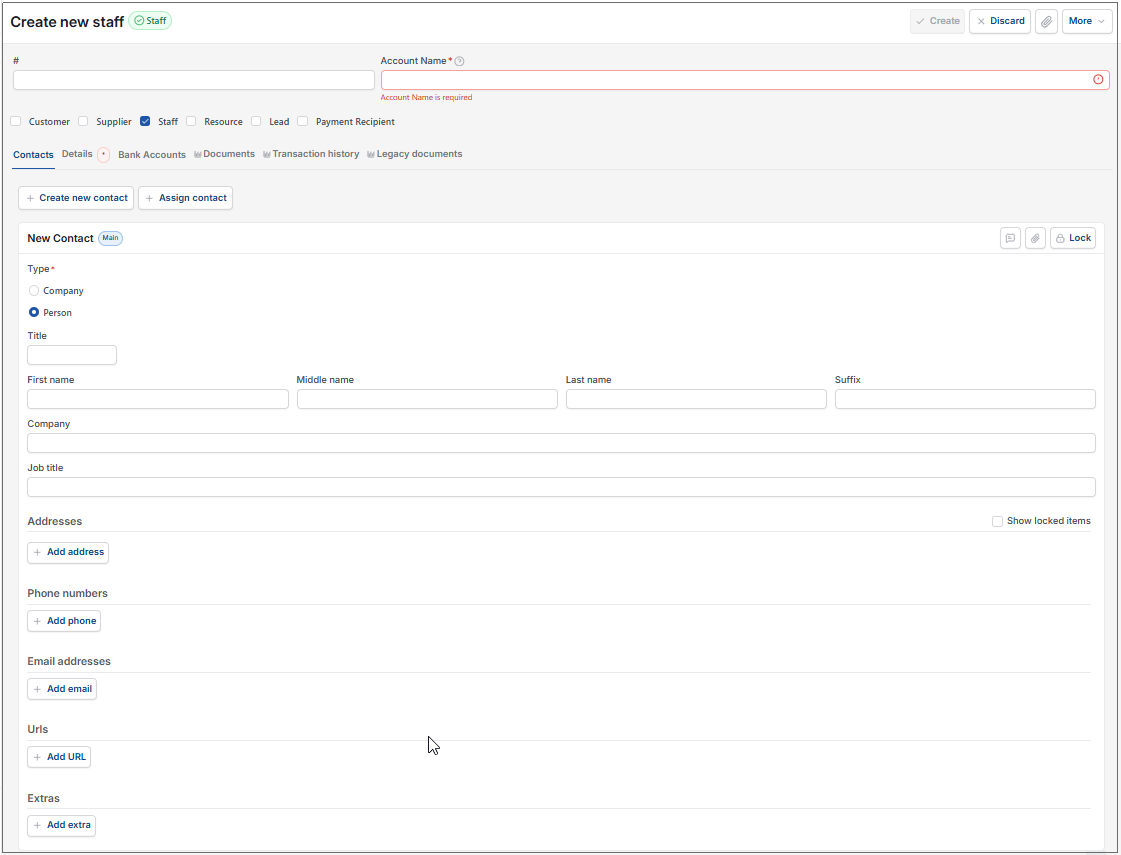The width and height of the screenshot is (1121, 855).
Task: Expand the More dropdown menu
Action: [1087, 21]
